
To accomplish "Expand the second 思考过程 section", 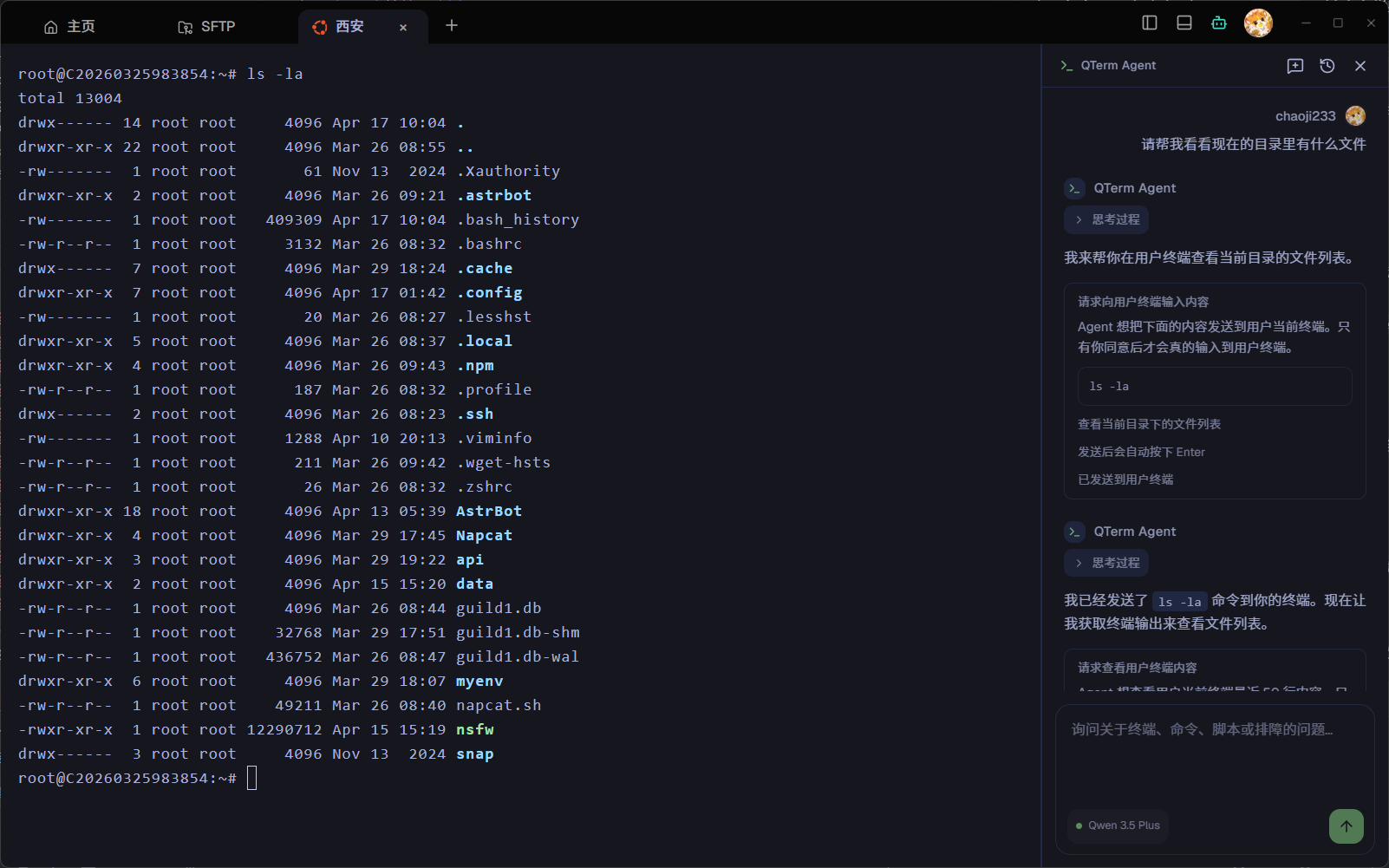I will [1106, 563].
